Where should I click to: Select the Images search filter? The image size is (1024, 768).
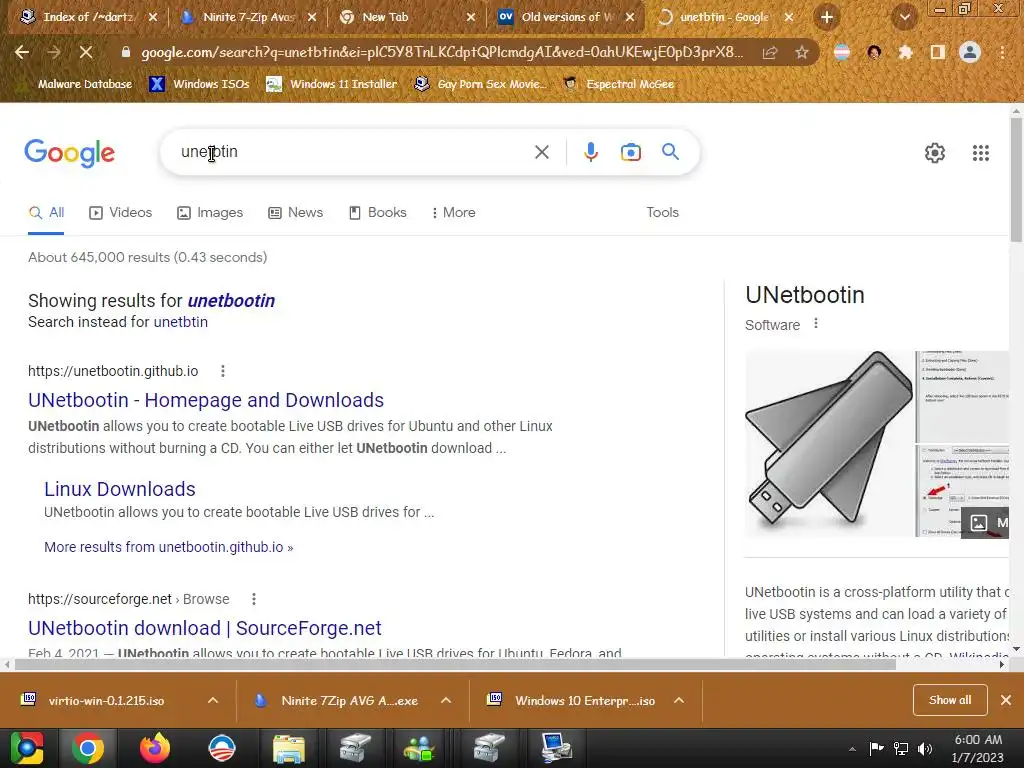click(x=210, y=213)
